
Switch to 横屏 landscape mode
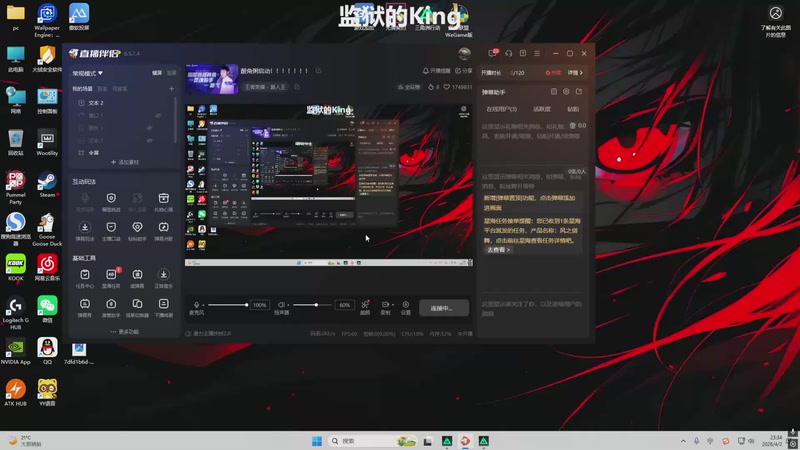tap(157, 73)
